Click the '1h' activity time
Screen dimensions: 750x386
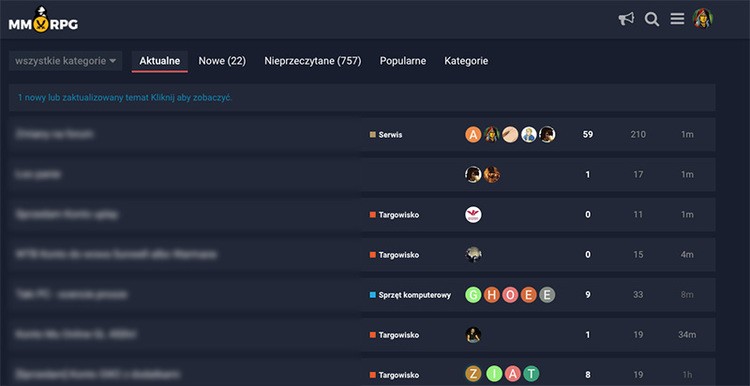(x=687, y=375)
